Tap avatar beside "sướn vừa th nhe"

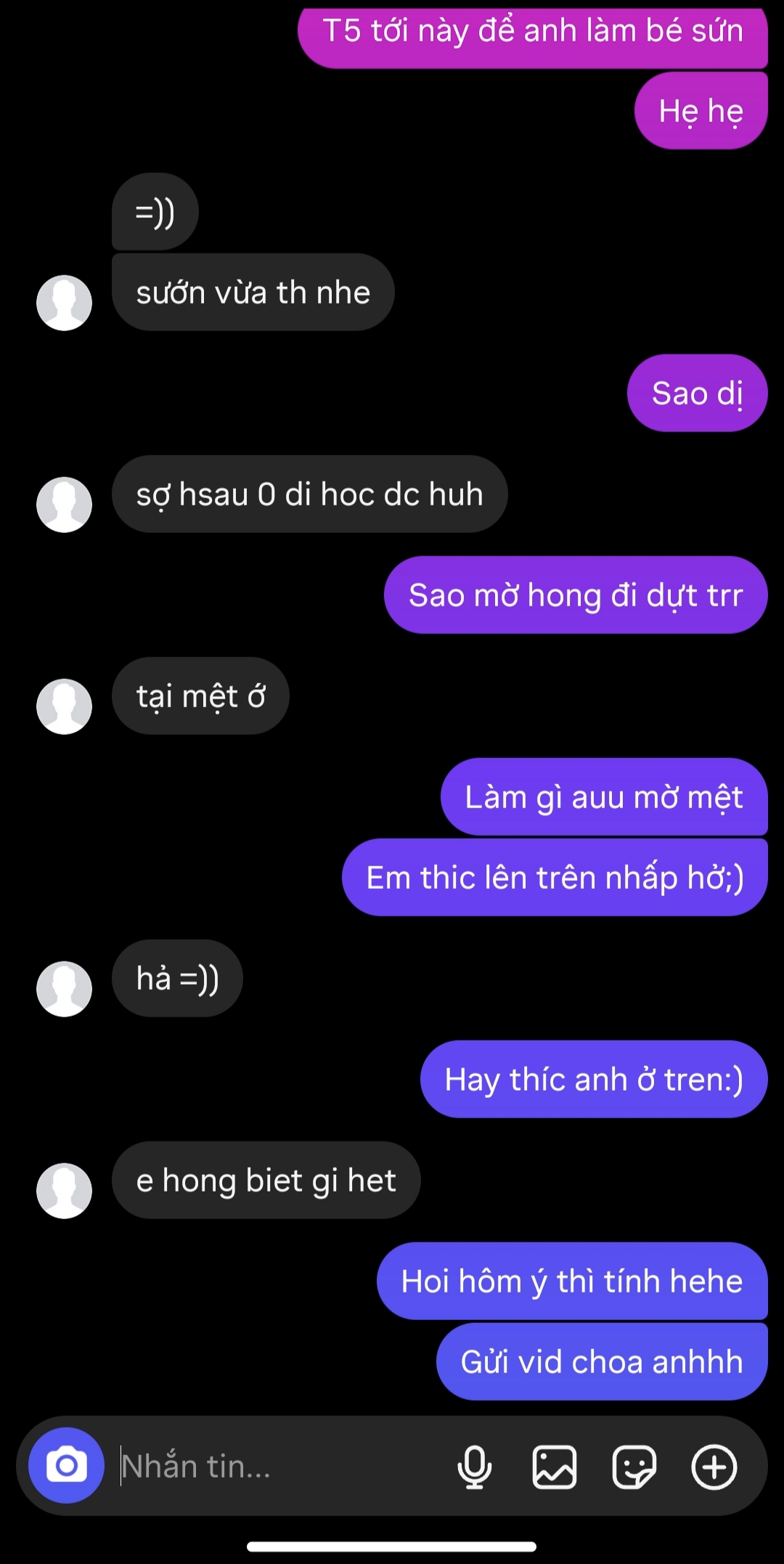click(x=64, y=303)
